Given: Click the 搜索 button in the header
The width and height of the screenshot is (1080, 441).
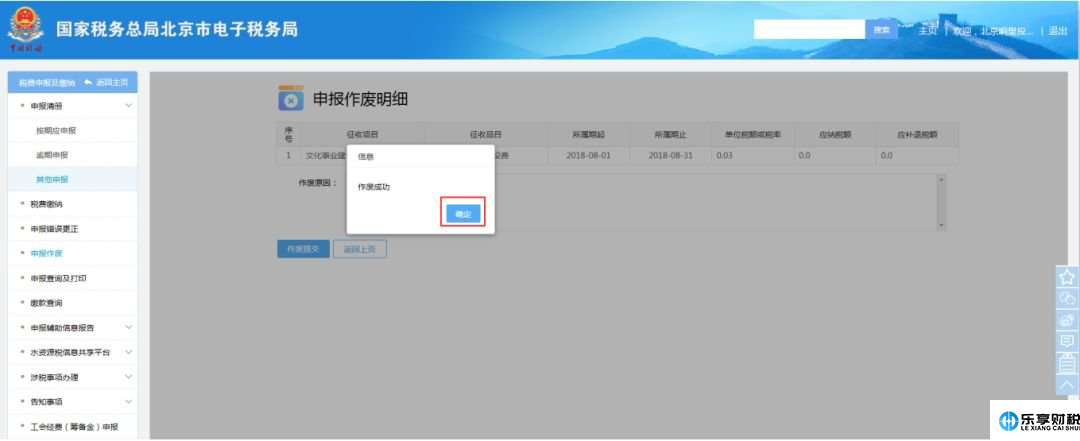Looking at the screenshot, I should coord(881,30).
